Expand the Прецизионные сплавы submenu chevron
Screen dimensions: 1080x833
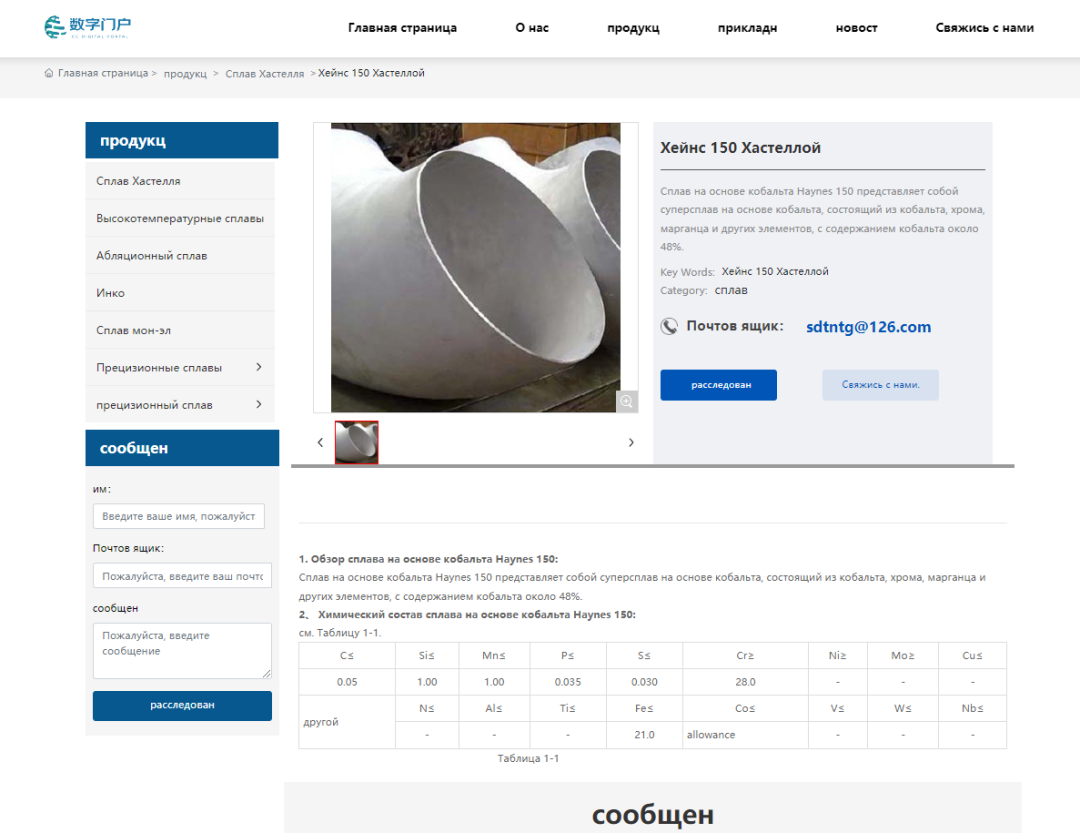pos(259,367)
